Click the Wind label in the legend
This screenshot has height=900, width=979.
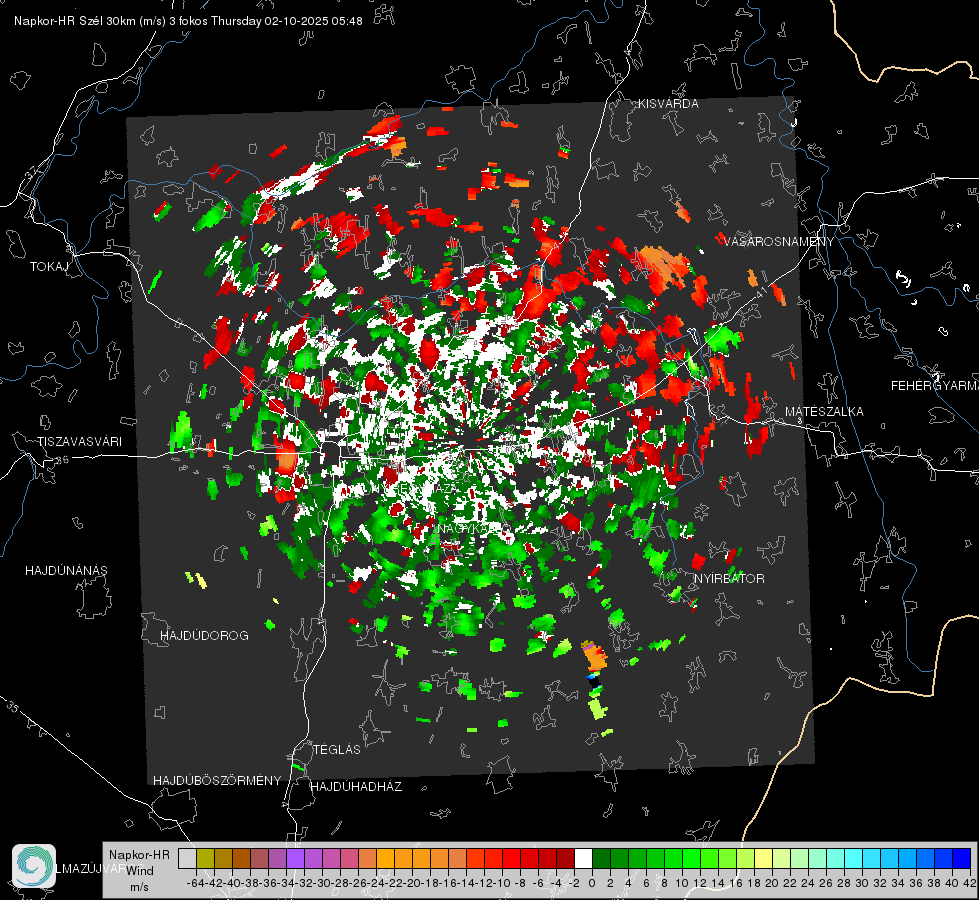pos(140,871)
